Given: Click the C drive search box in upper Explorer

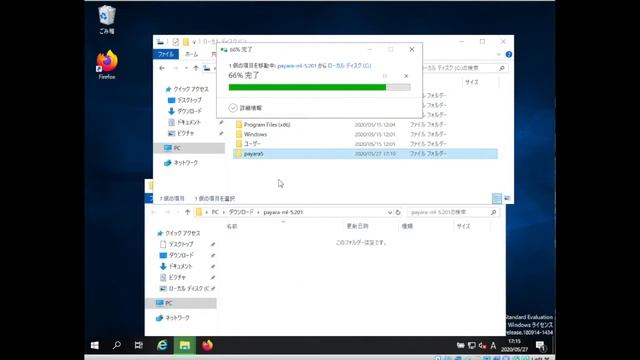Looking at the screenshot, I should point(464,68).
